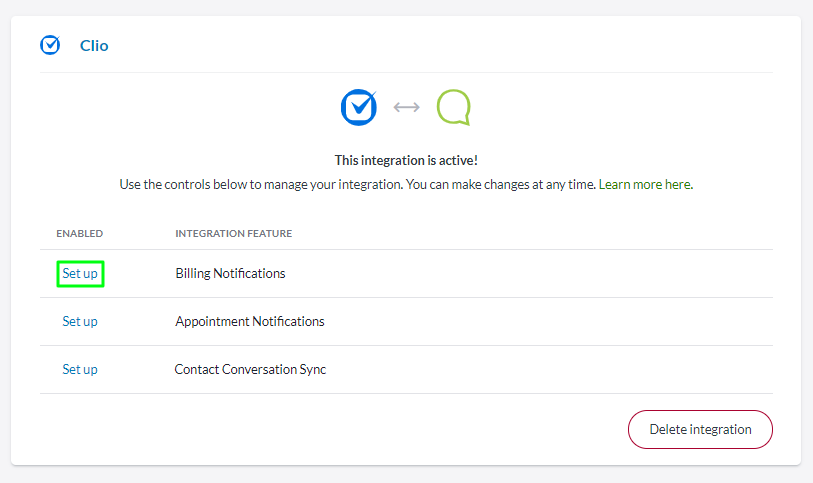Screen dimensions: 813x483
Task: Set up Billing Notifications
Action: [x=80, y=273]
